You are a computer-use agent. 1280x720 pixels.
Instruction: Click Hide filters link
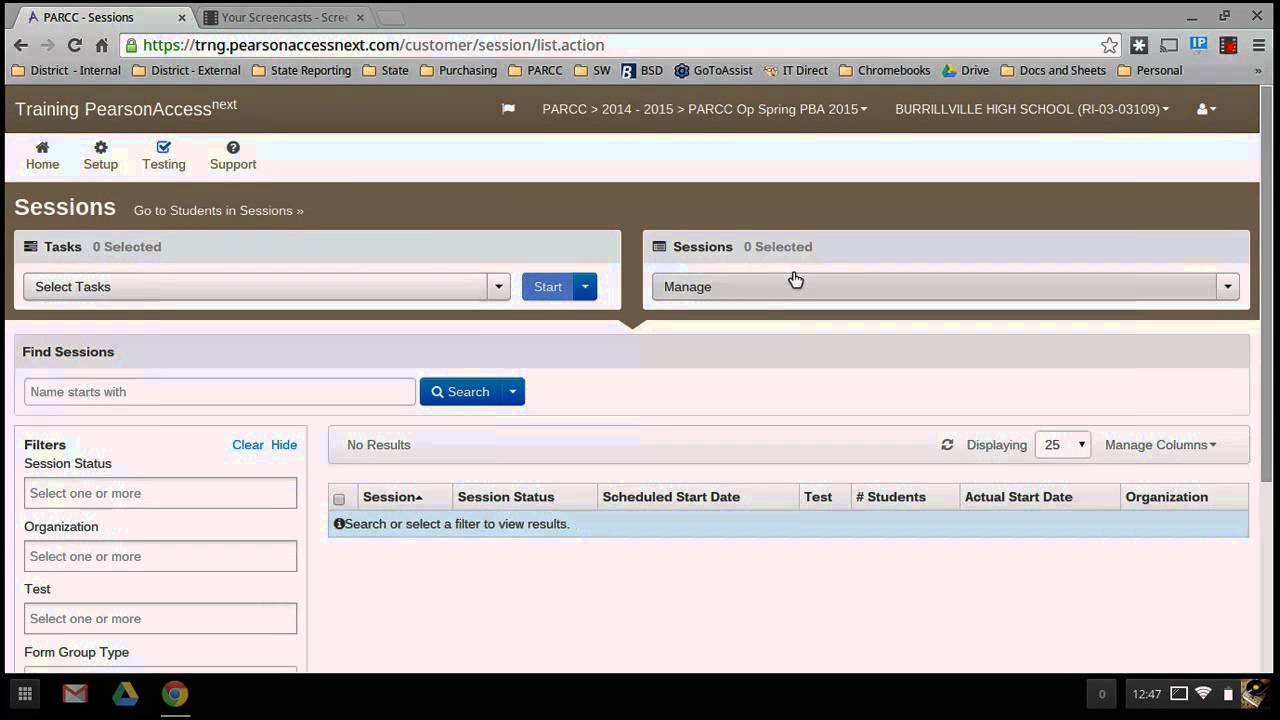pyautogui.click(x=284, y=445)
